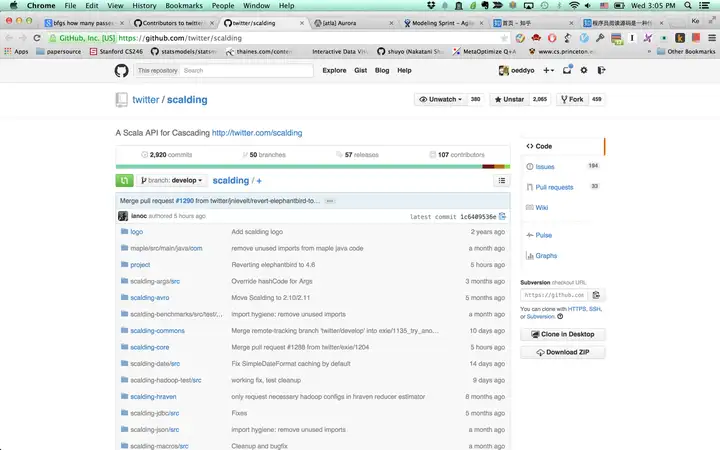The image size is (720, 450).
Task: Open pull request #1290 link
Action: 185,201
